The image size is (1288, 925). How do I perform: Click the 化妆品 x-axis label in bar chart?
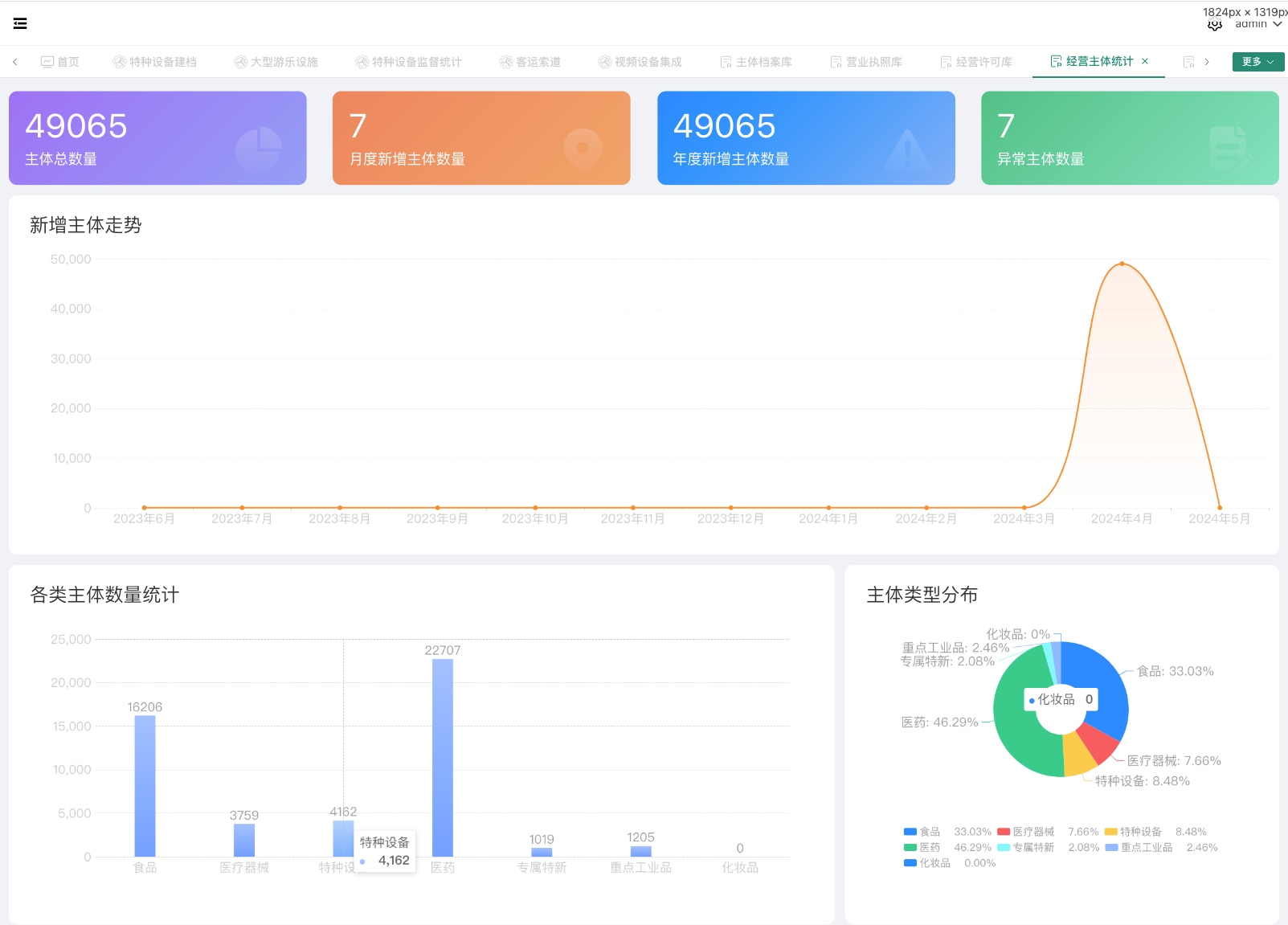740,868
